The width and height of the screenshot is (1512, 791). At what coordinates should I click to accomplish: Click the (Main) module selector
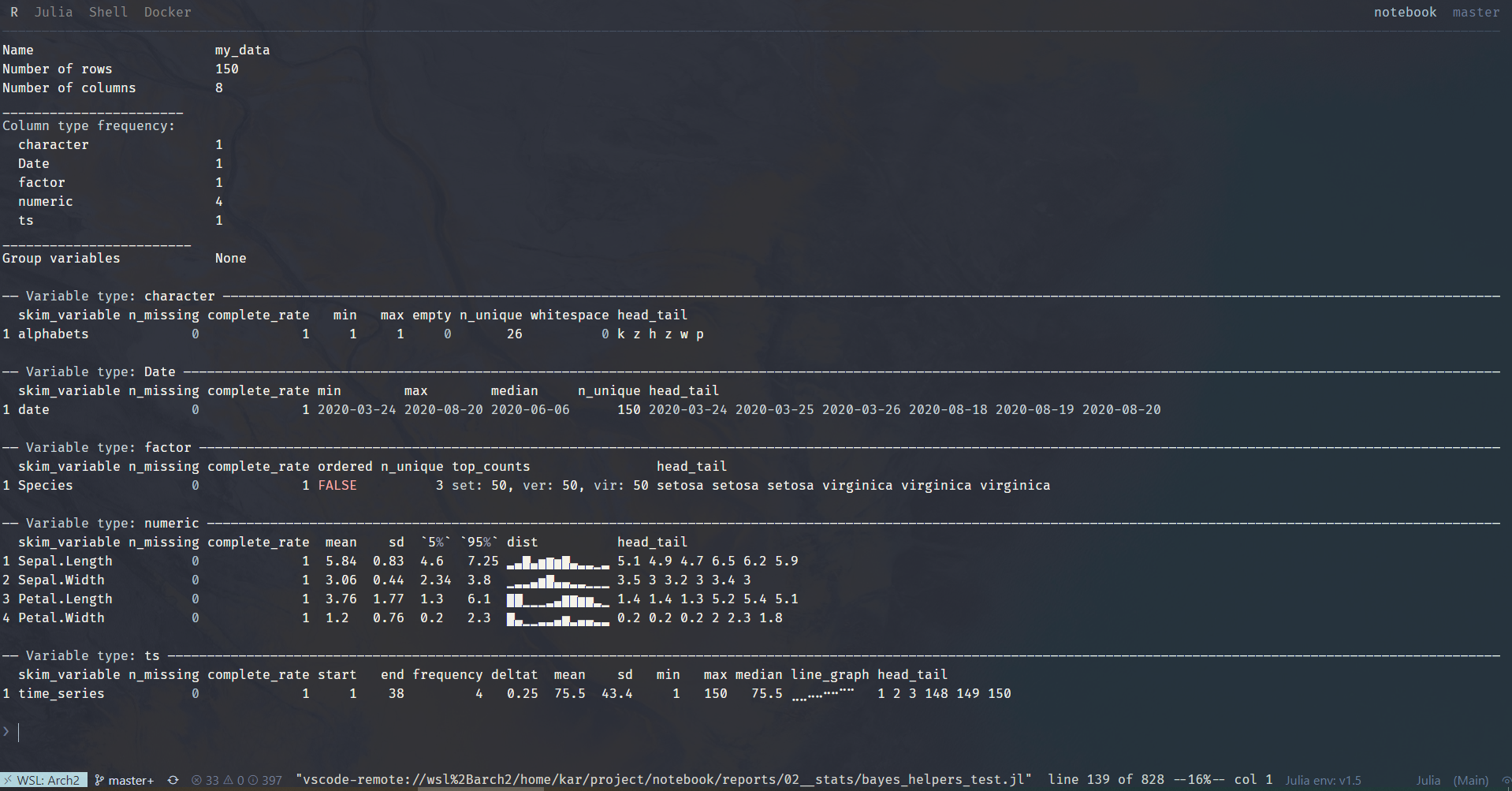pos(1471,780)
